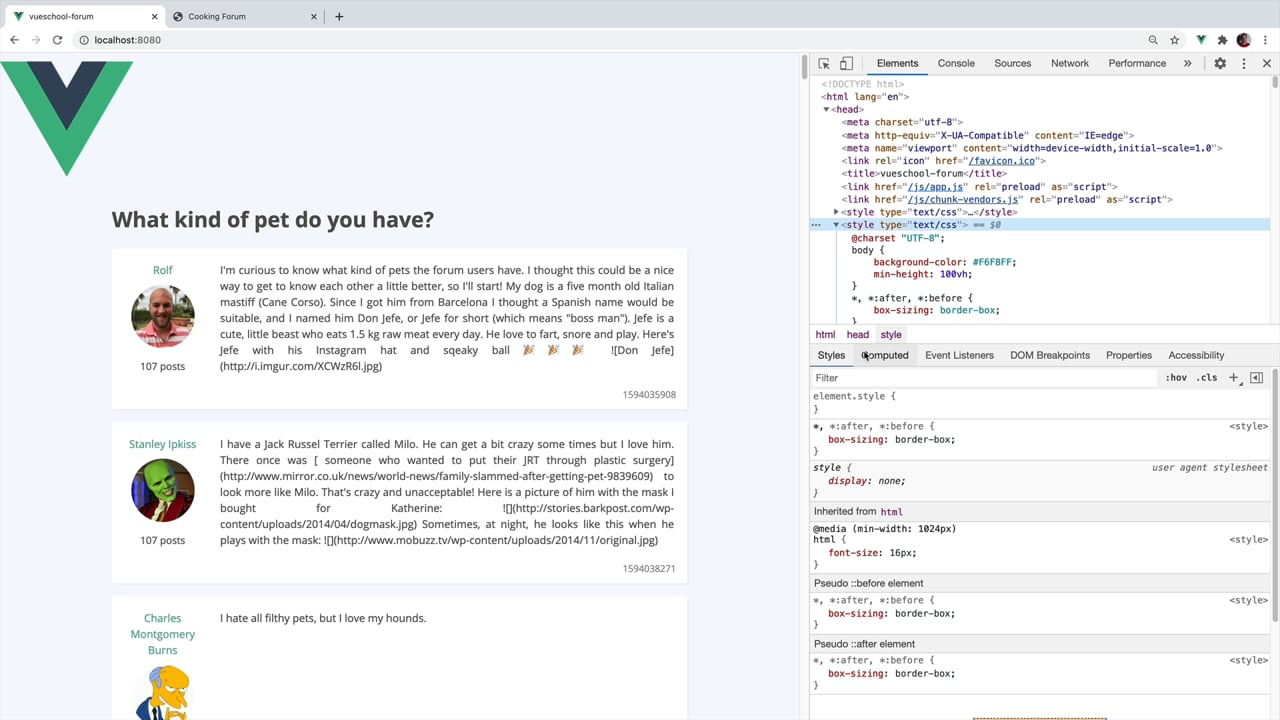Viewport: 1280px width, 720px height.
Task: Collapse the selected style text/css node
Action: (837, 225)
